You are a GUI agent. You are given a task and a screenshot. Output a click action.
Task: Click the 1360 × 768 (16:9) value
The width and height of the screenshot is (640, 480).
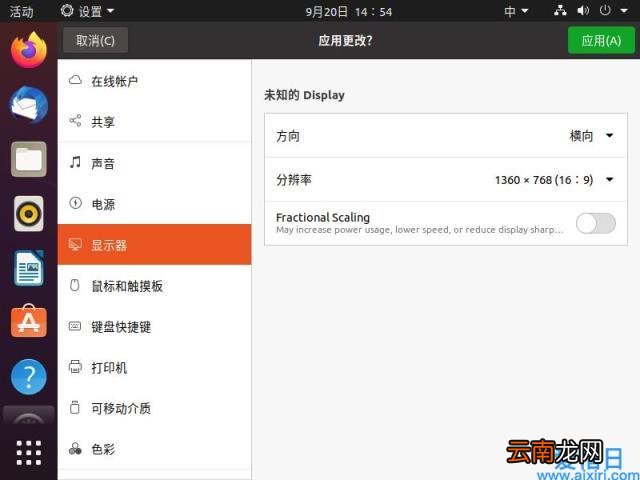point(544,180)
